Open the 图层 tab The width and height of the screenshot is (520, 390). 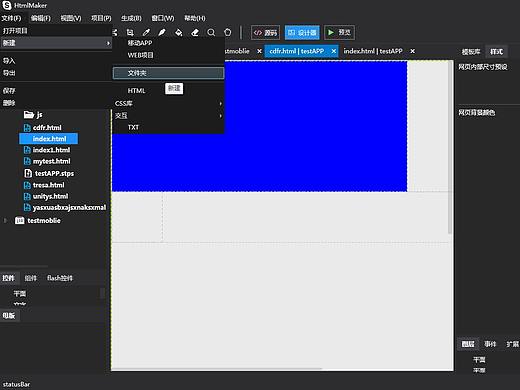point(468,344)
